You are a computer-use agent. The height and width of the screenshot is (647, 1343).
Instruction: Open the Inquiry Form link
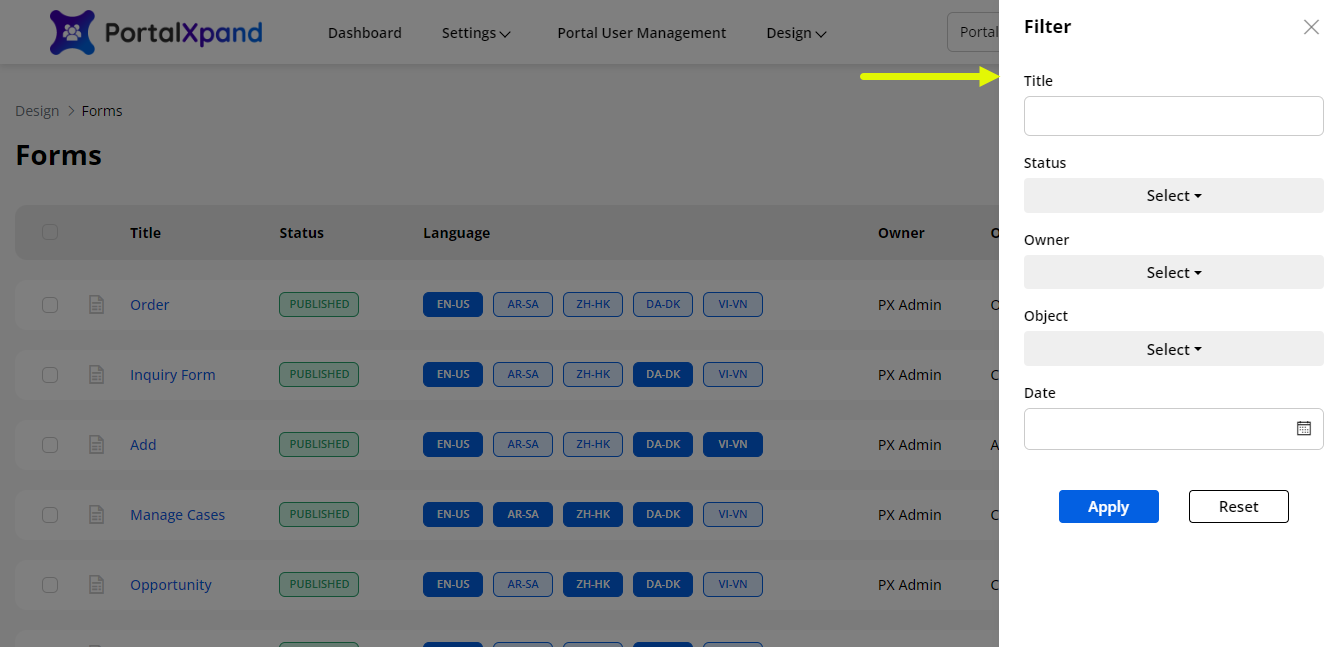pyautogui.click(x=172, y=375)
